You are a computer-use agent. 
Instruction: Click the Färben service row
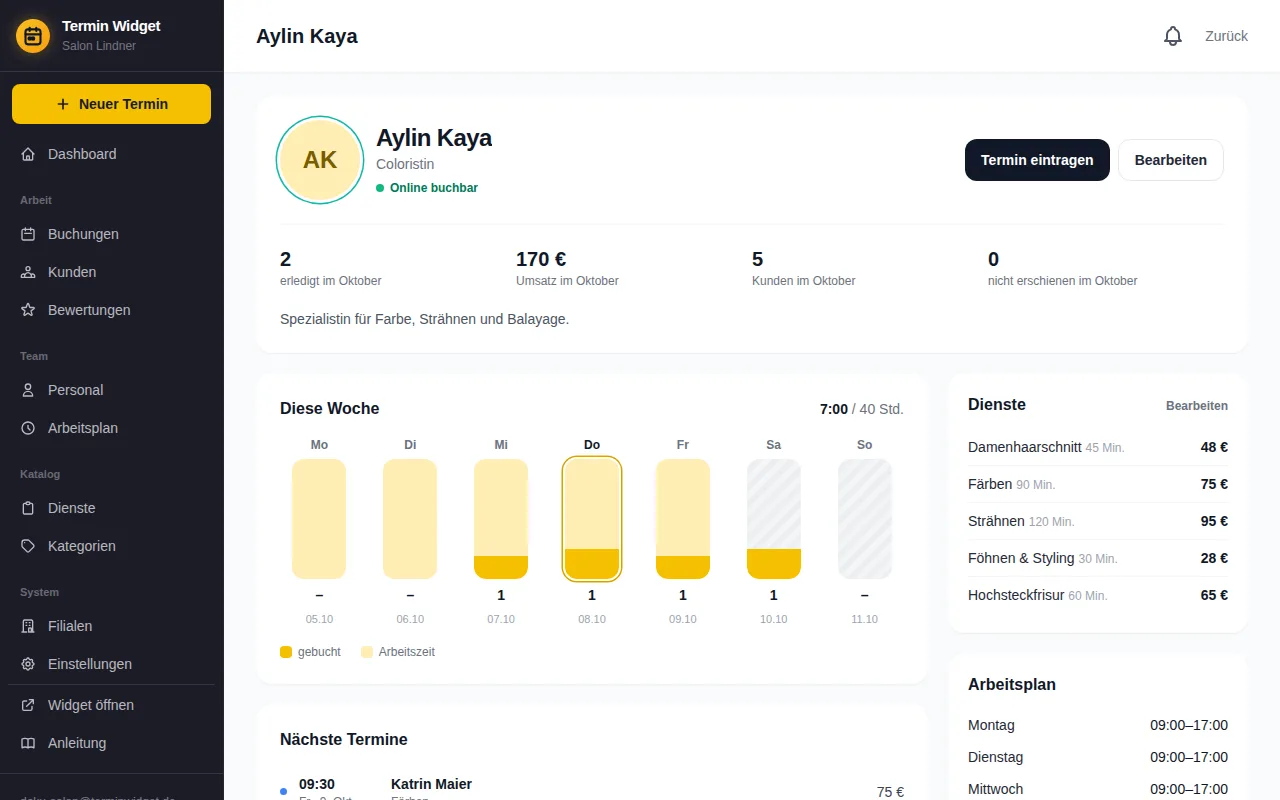pyautogui.click(x=1098, y=484)
